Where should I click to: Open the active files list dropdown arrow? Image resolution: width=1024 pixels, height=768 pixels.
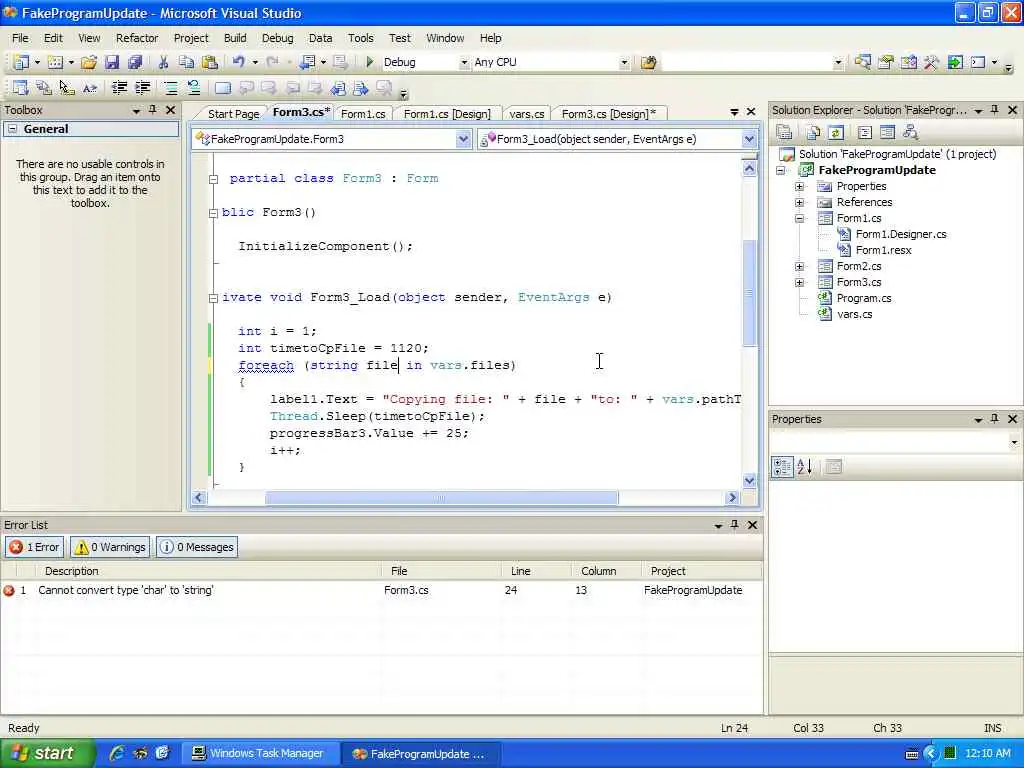[x=734, y=112]
